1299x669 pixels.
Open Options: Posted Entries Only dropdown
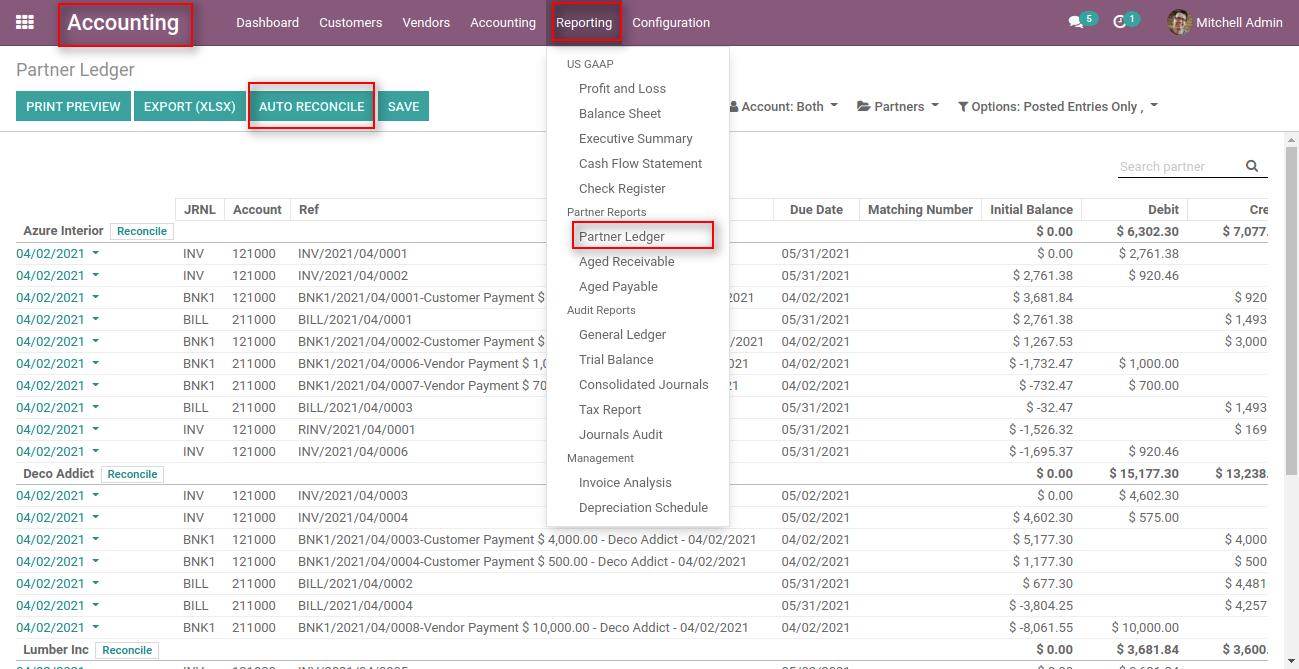1057,106
